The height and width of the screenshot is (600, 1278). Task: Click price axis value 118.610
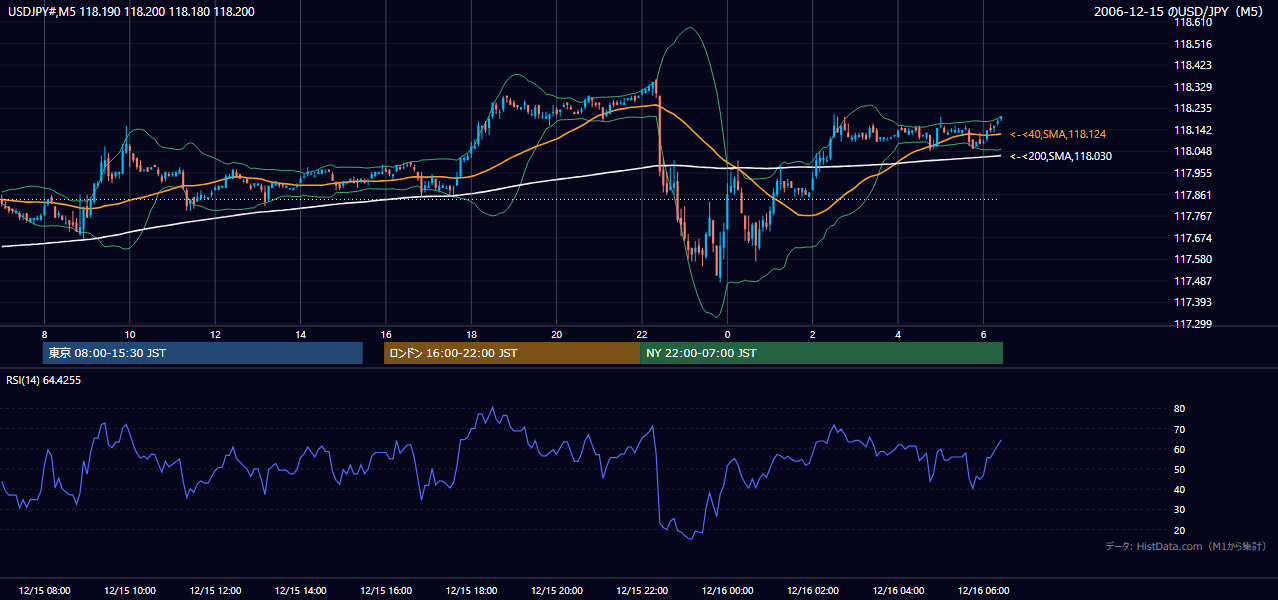1192,22
